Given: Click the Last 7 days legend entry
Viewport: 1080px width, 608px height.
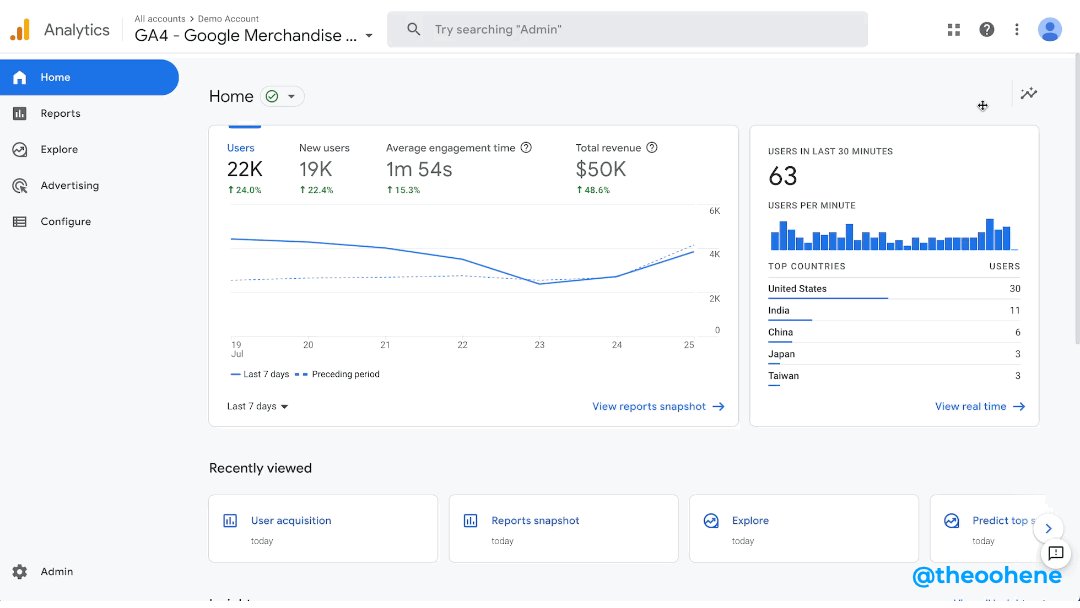Looking at the screenshot, I should (x=260, y=375).
